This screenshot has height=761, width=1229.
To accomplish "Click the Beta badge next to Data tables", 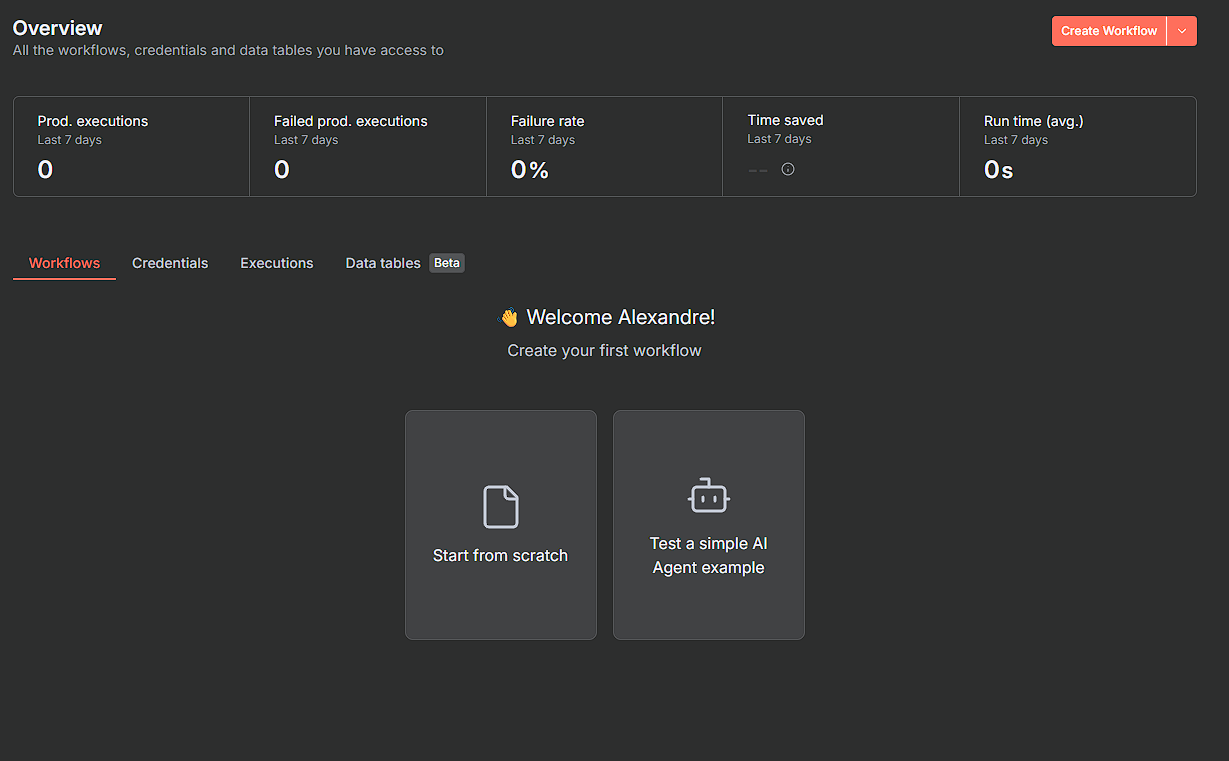I will pos(447,263).
